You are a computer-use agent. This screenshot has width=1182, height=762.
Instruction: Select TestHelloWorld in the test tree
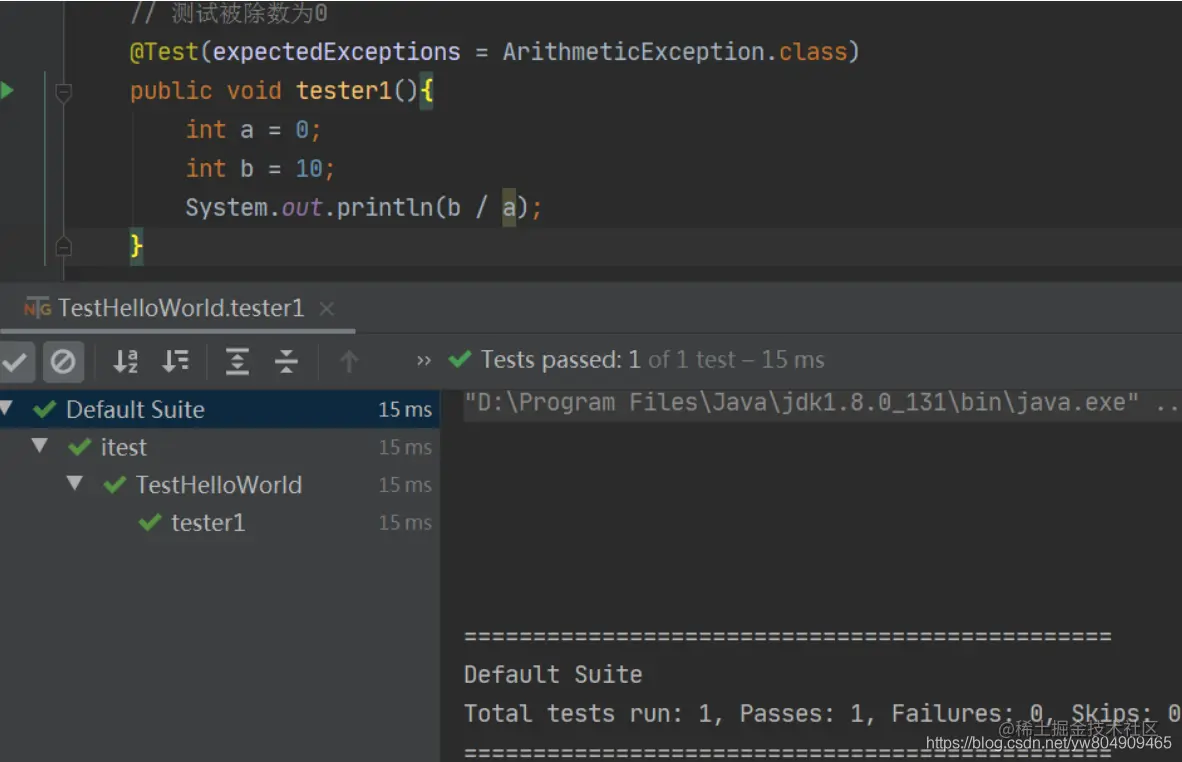coord(219,485)
